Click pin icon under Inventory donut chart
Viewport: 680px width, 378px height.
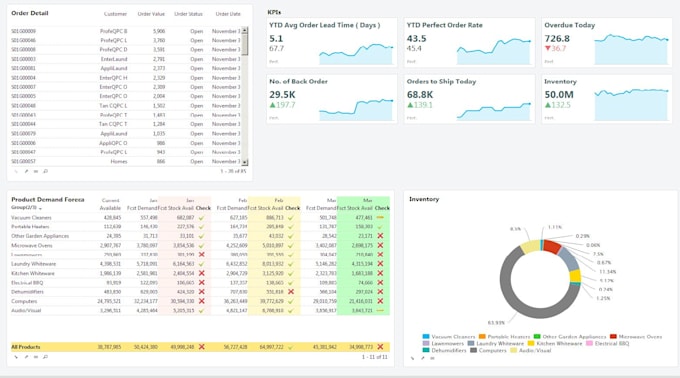[422, 358]
